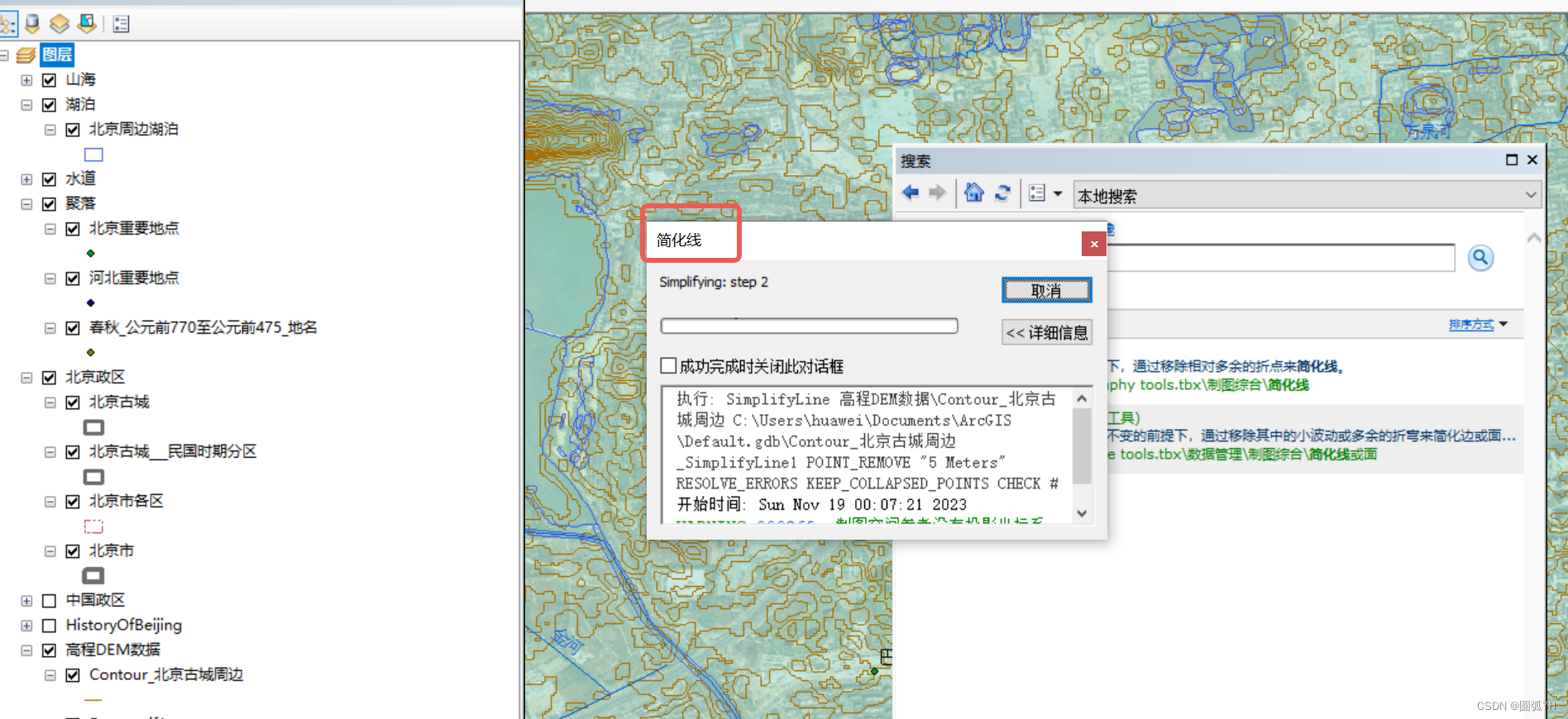This screenshot has width=1568, height=719.
Task: Open table of contents Options icon
Action: point(122,24)
